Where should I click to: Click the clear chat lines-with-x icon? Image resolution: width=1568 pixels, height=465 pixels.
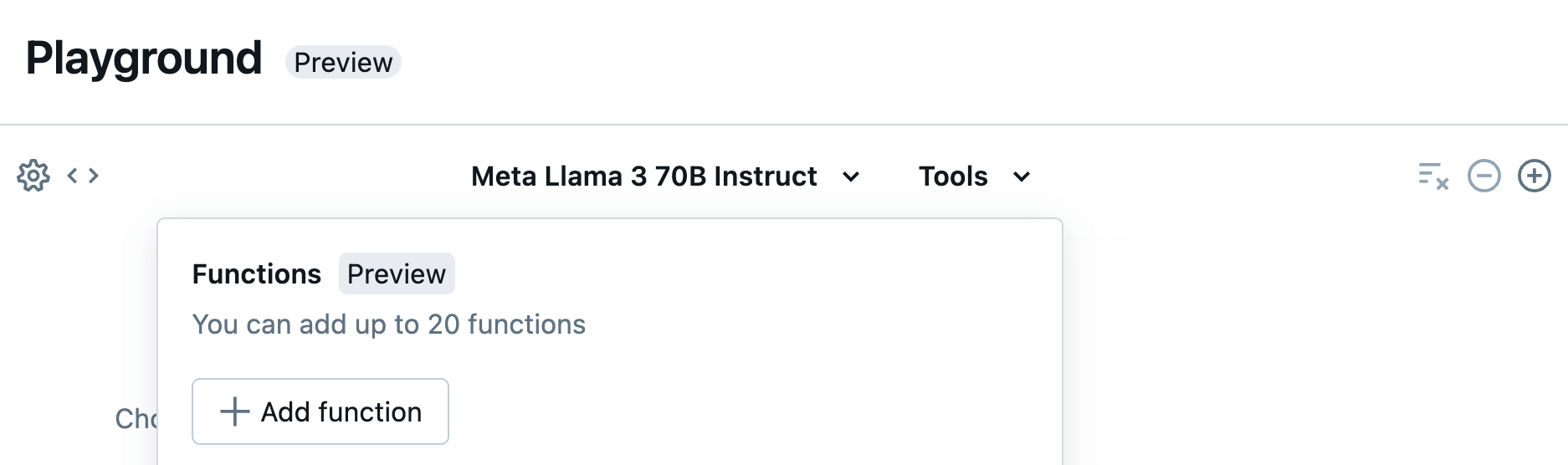pos(1433,176)
